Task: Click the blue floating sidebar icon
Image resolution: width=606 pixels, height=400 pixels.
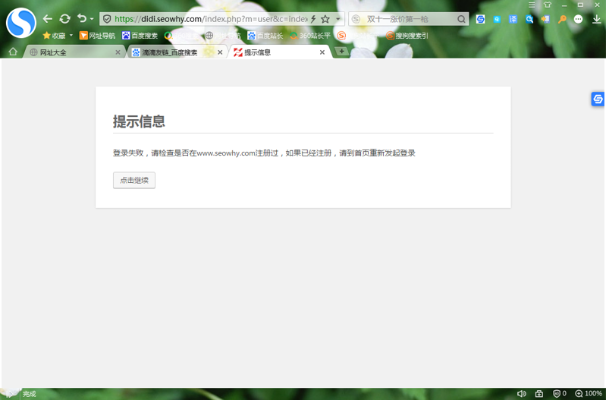Action: coord(597,99)
